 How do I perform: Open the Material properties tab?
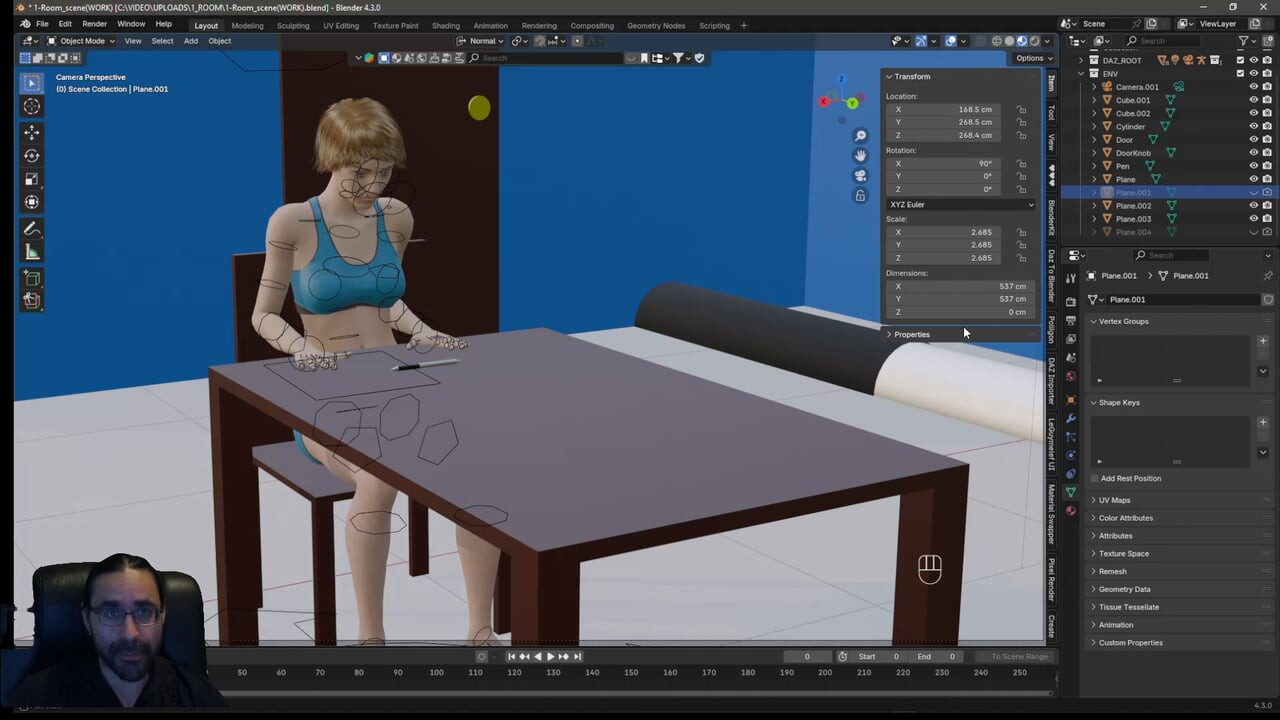[1071, 511]
